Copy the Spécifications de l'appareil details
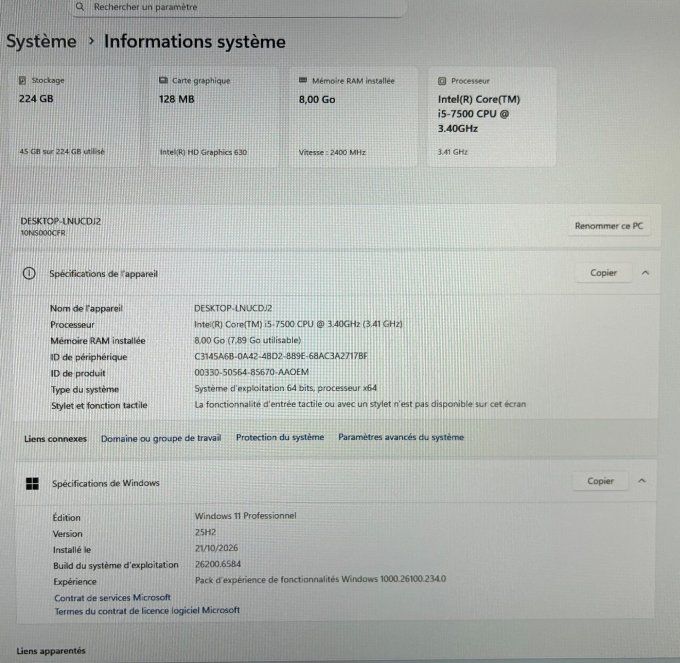Viewport: 680px width, 663px height. [603, 273]
